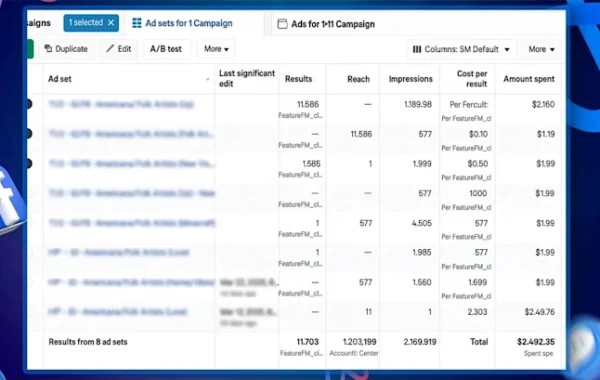The image size is (600, 380).
Task: Toggle the ad set with 1000 cost
Action: (x=29, y=193)
